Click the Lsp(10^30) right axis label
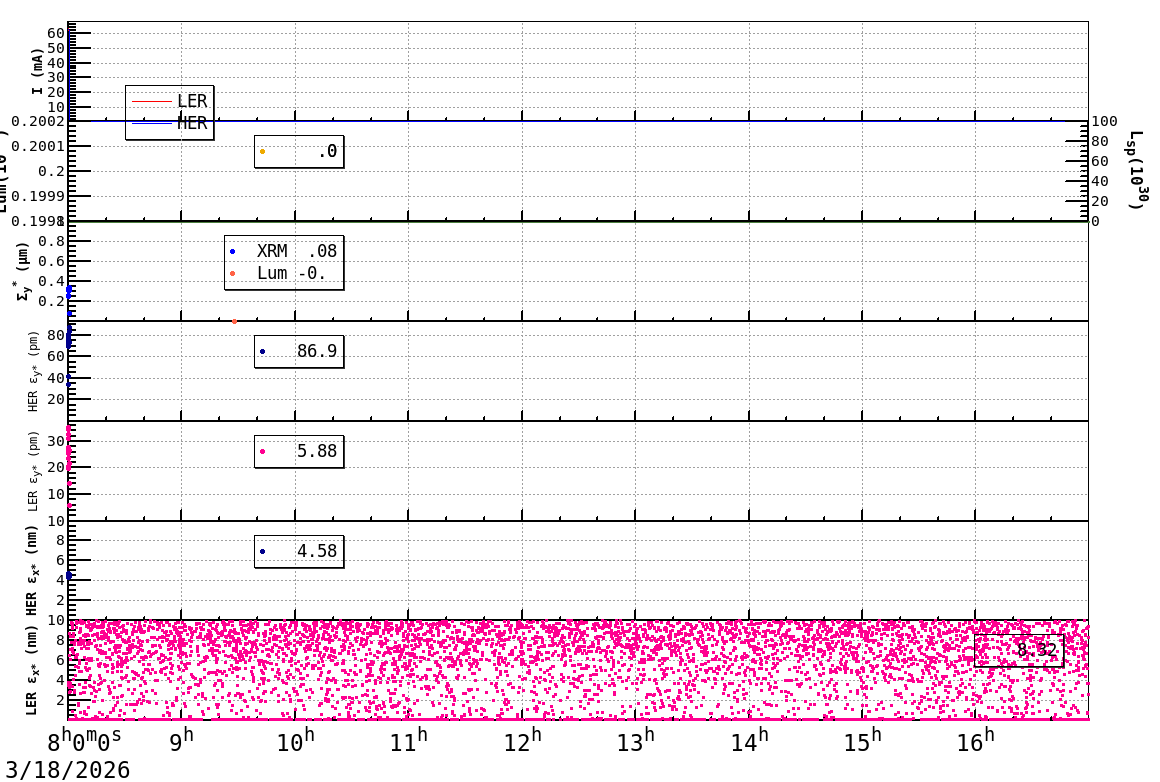1160x782 pixels. 1138,170
